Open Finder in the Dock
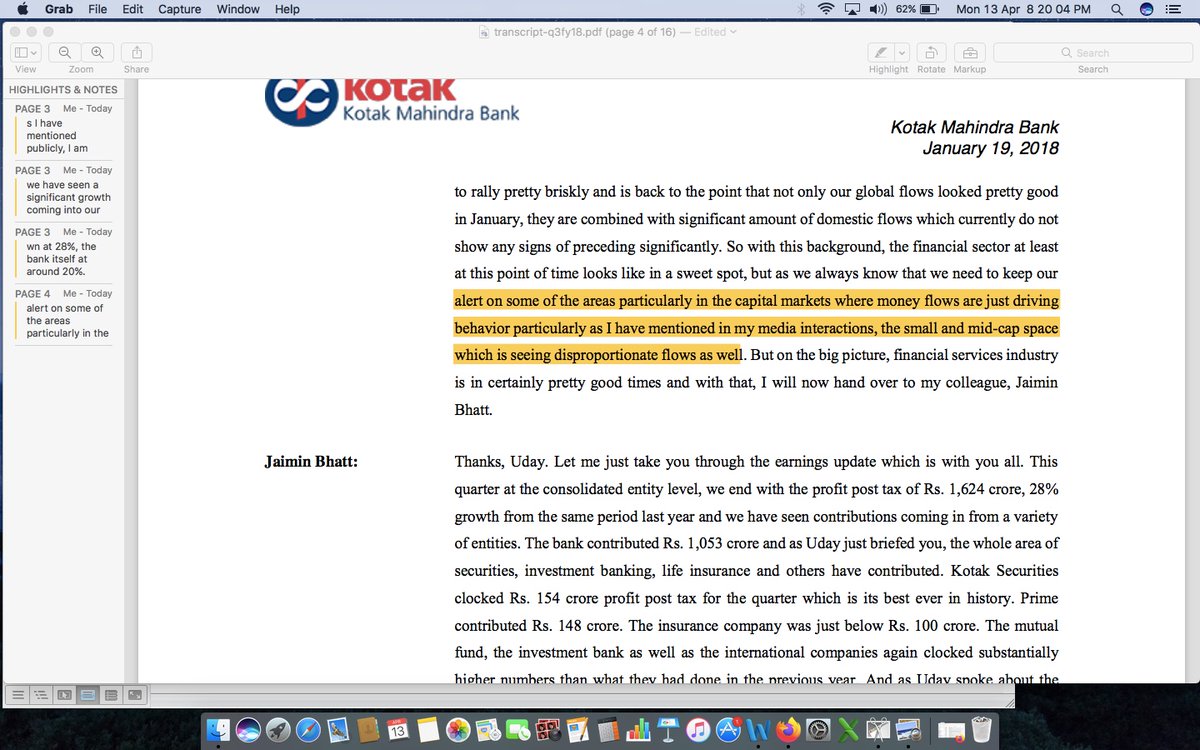This screenshot has height=750, width=1200. click(218, 730)
